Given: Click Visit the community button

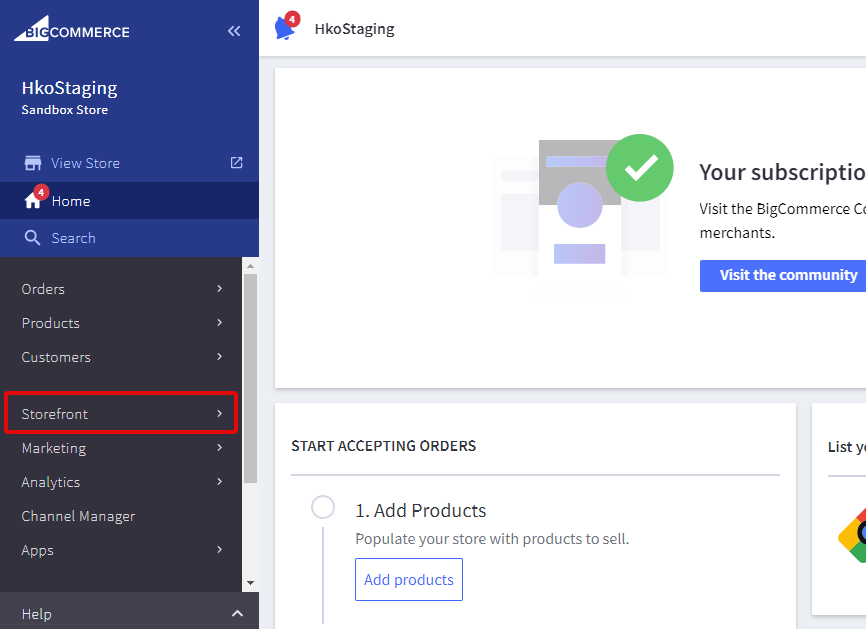Looking at the screenshot, I should 783,276.
